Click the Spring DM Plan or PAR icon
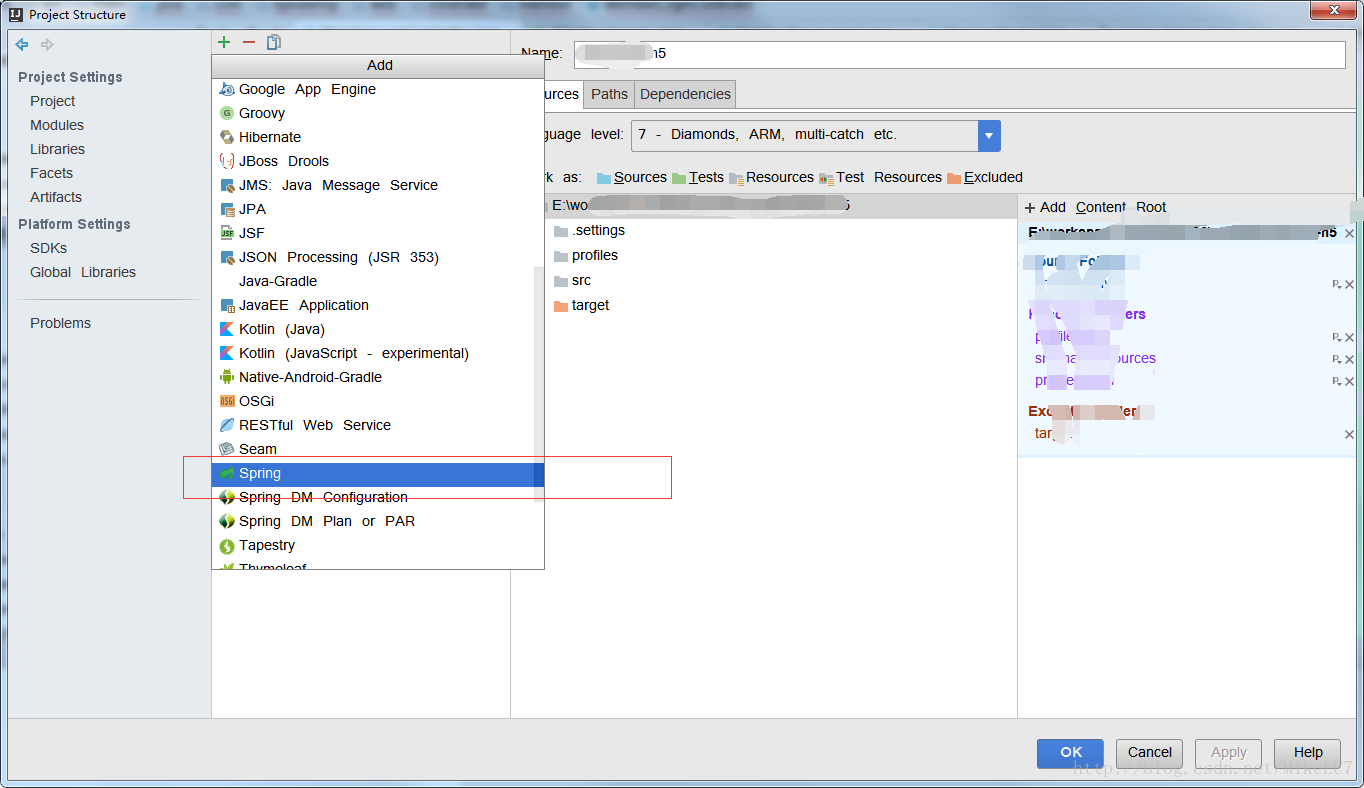 227,521
